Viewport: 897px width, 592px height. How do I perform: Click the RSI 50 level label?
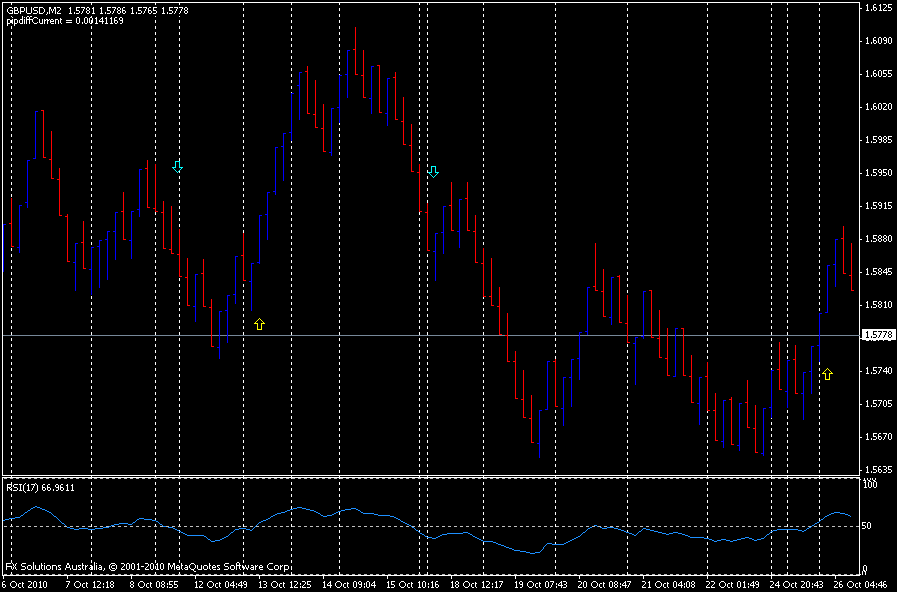867,526
